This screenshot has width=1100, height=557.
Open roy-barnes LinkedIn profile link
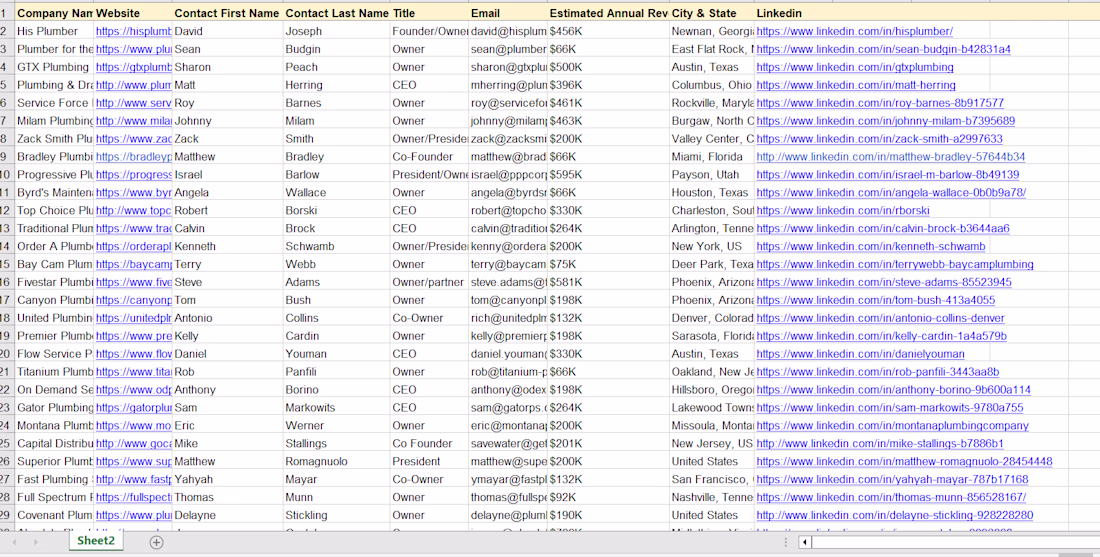pos(880,103)
